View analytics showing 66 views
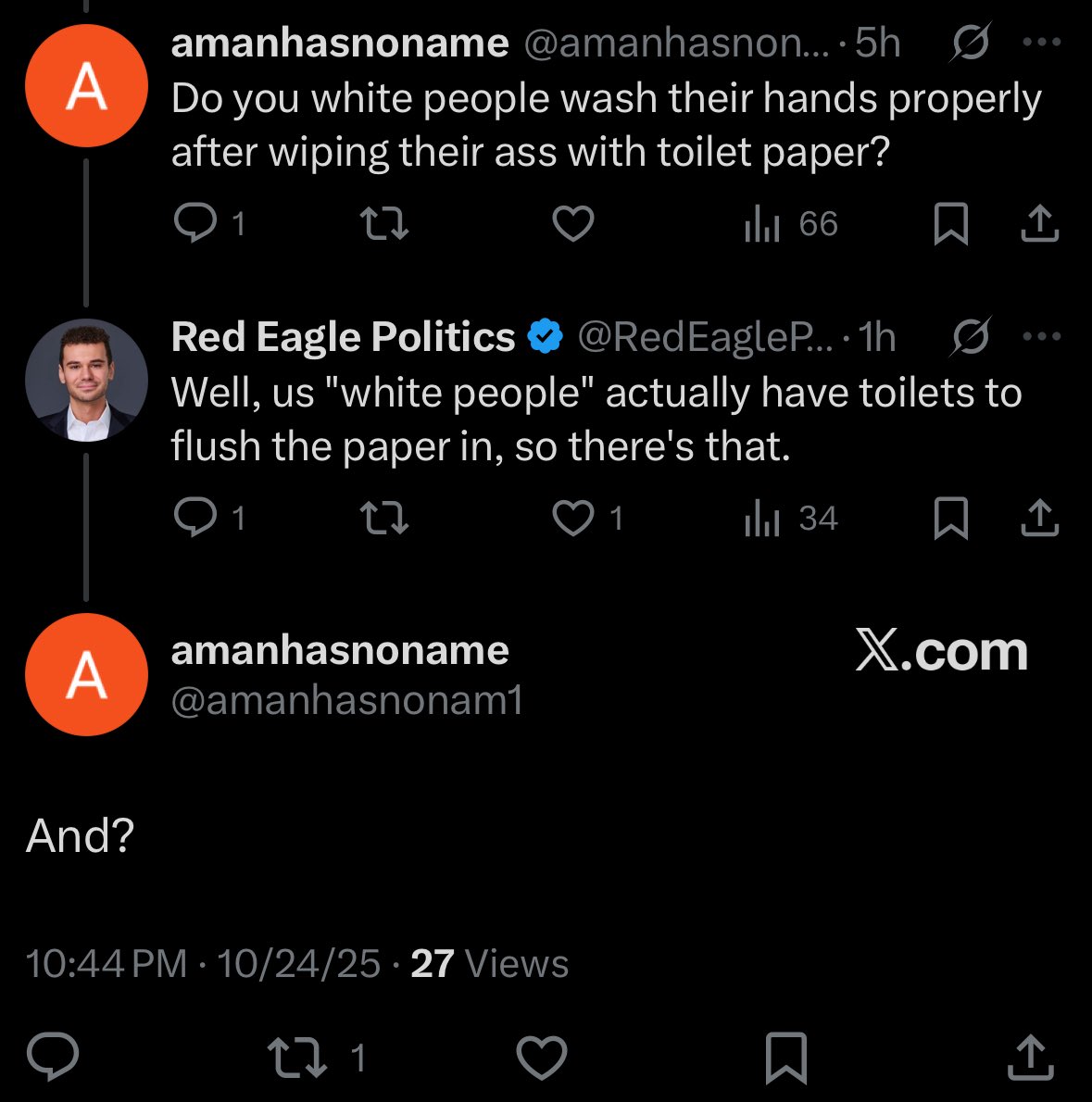The height and width of the screenshot is (1102, 1092). click(791, 223)
